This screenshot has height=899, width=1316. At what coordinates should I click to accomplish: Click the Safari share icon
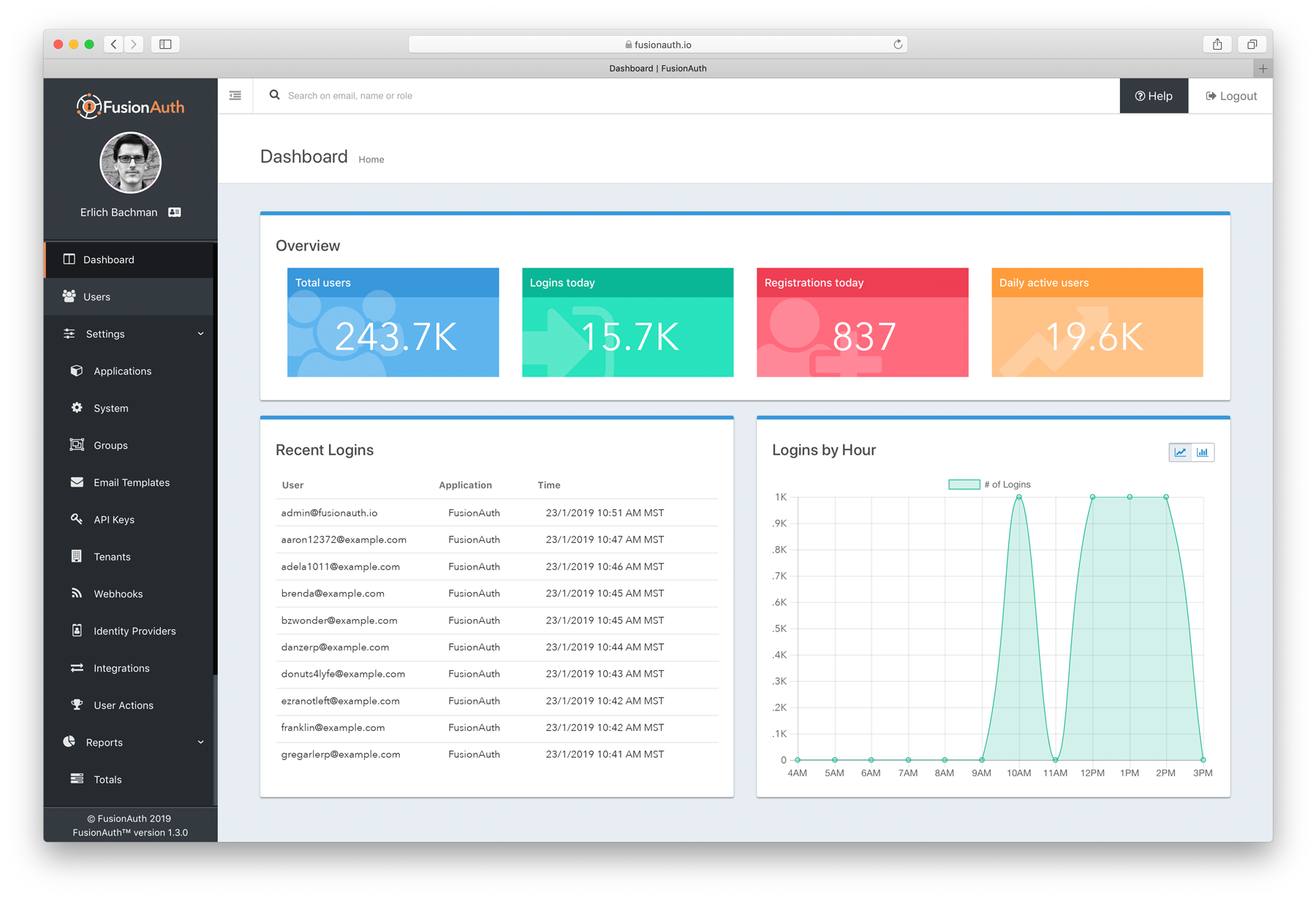pyautogui.click(x=1217, y=45)
